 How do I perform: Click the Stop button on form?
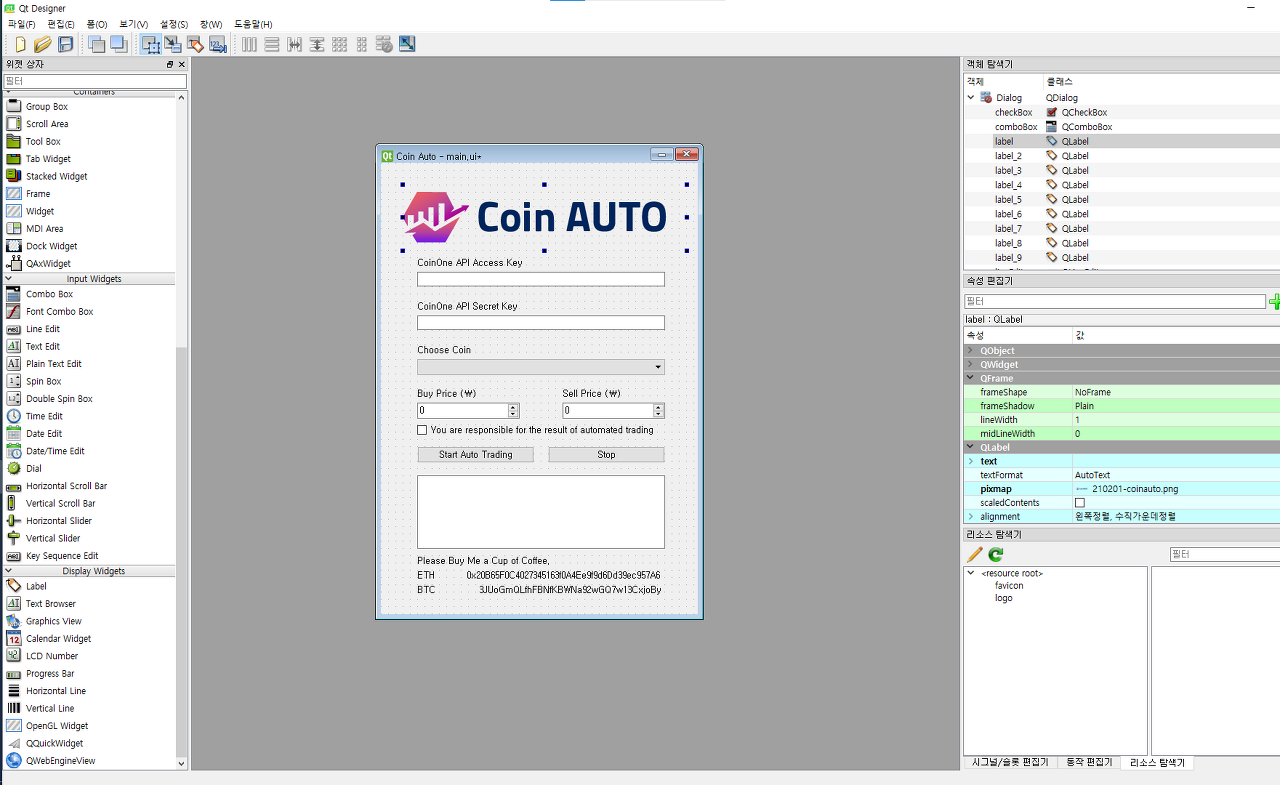(x=606, y=455)
